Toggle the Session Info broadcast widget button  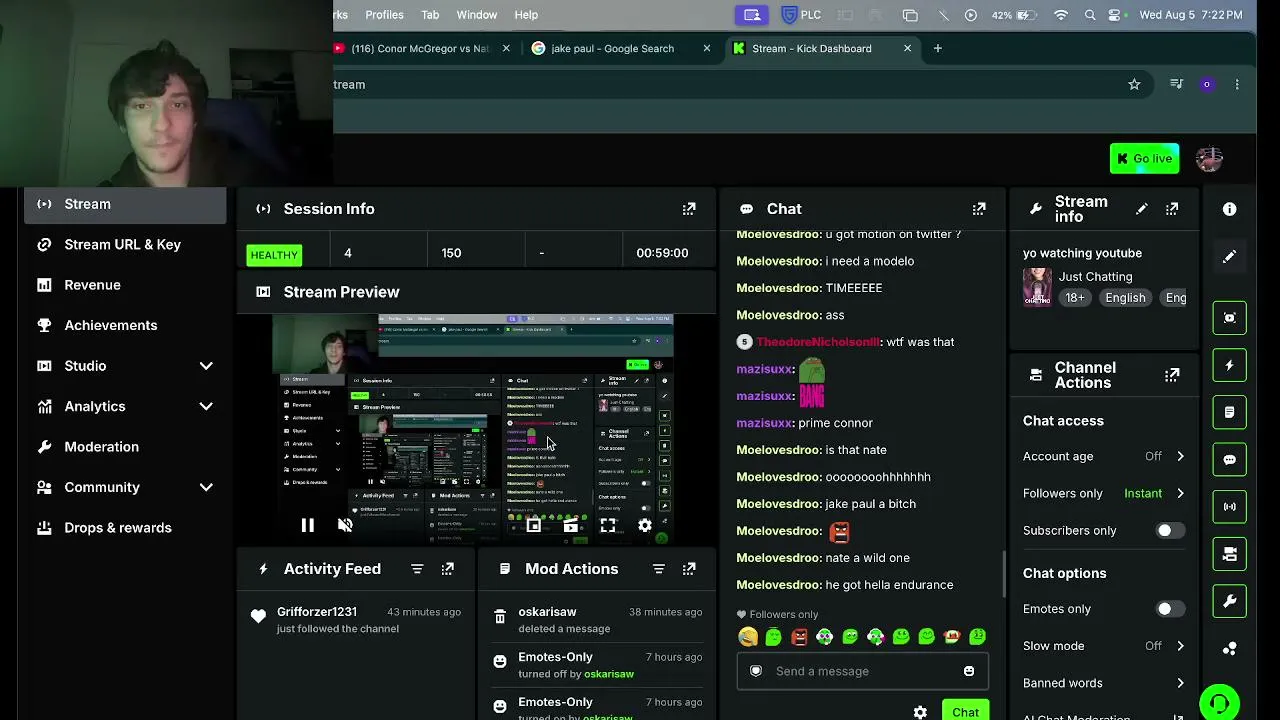coord(1230,507)
